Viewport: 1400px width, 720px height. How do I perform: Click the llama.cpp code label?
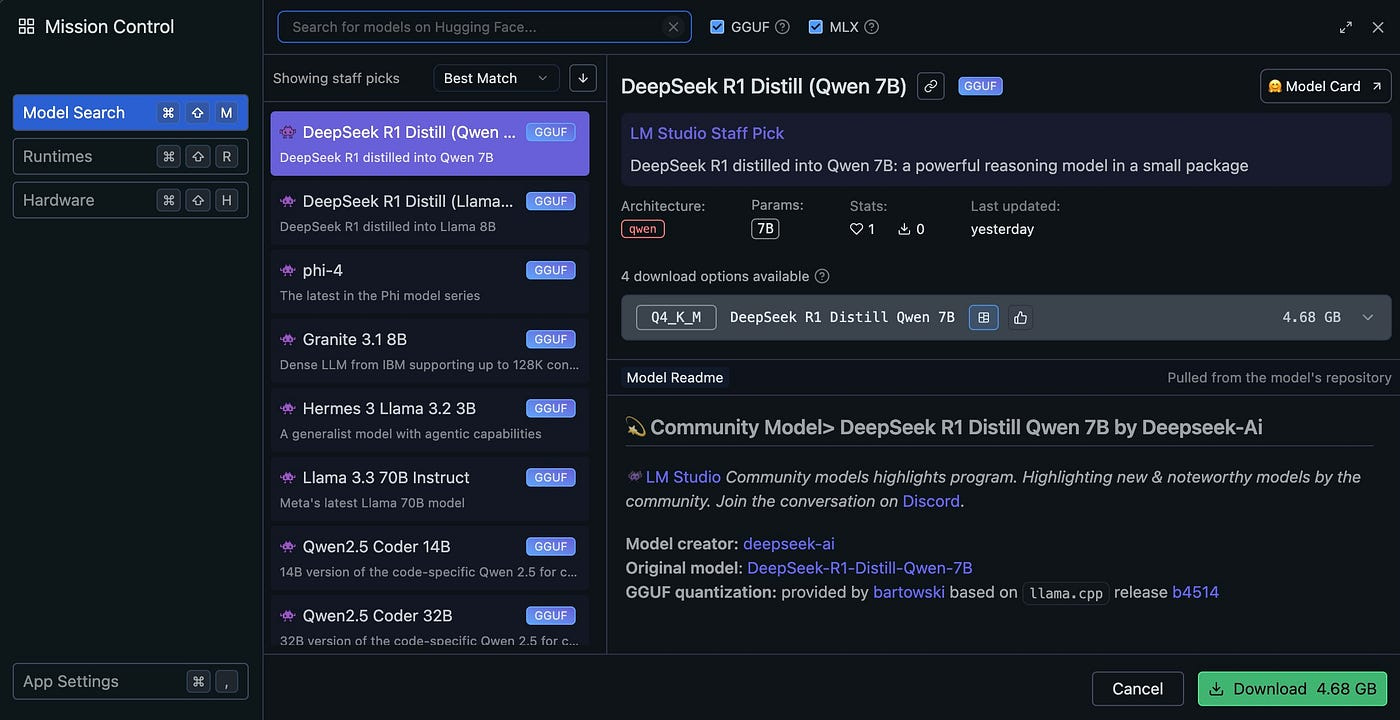[x=1066, y=593]
